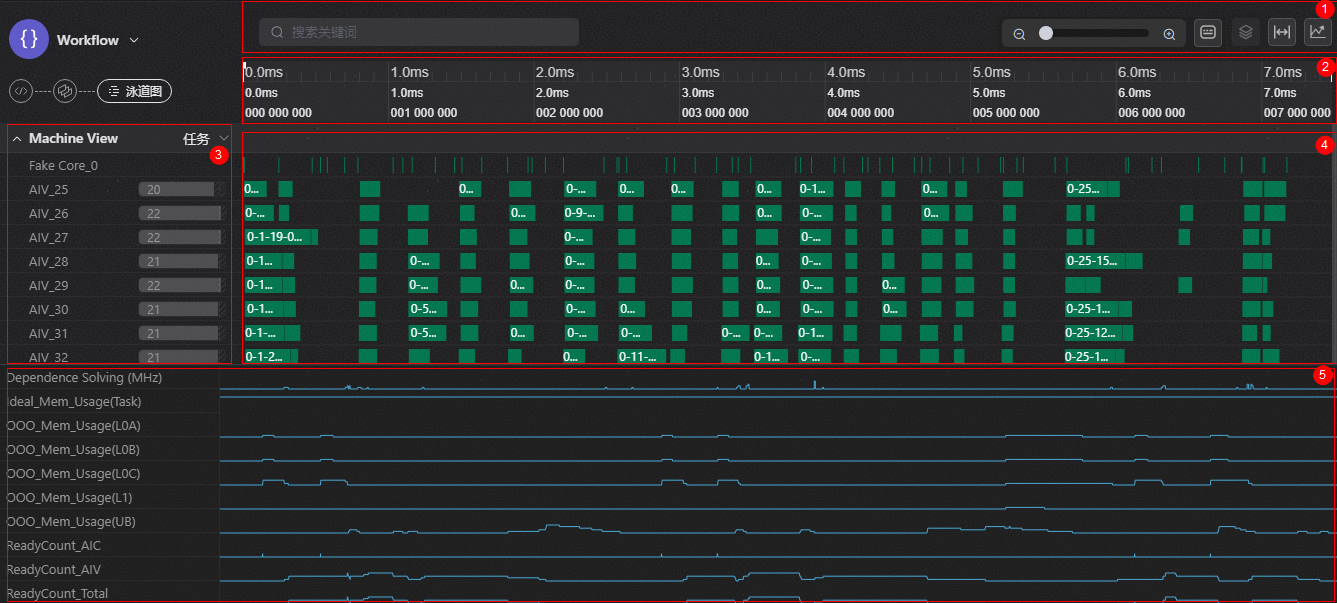Select the 泳道图 swimlane view button
Screen dimensions: 1337x603
(135, 91)
